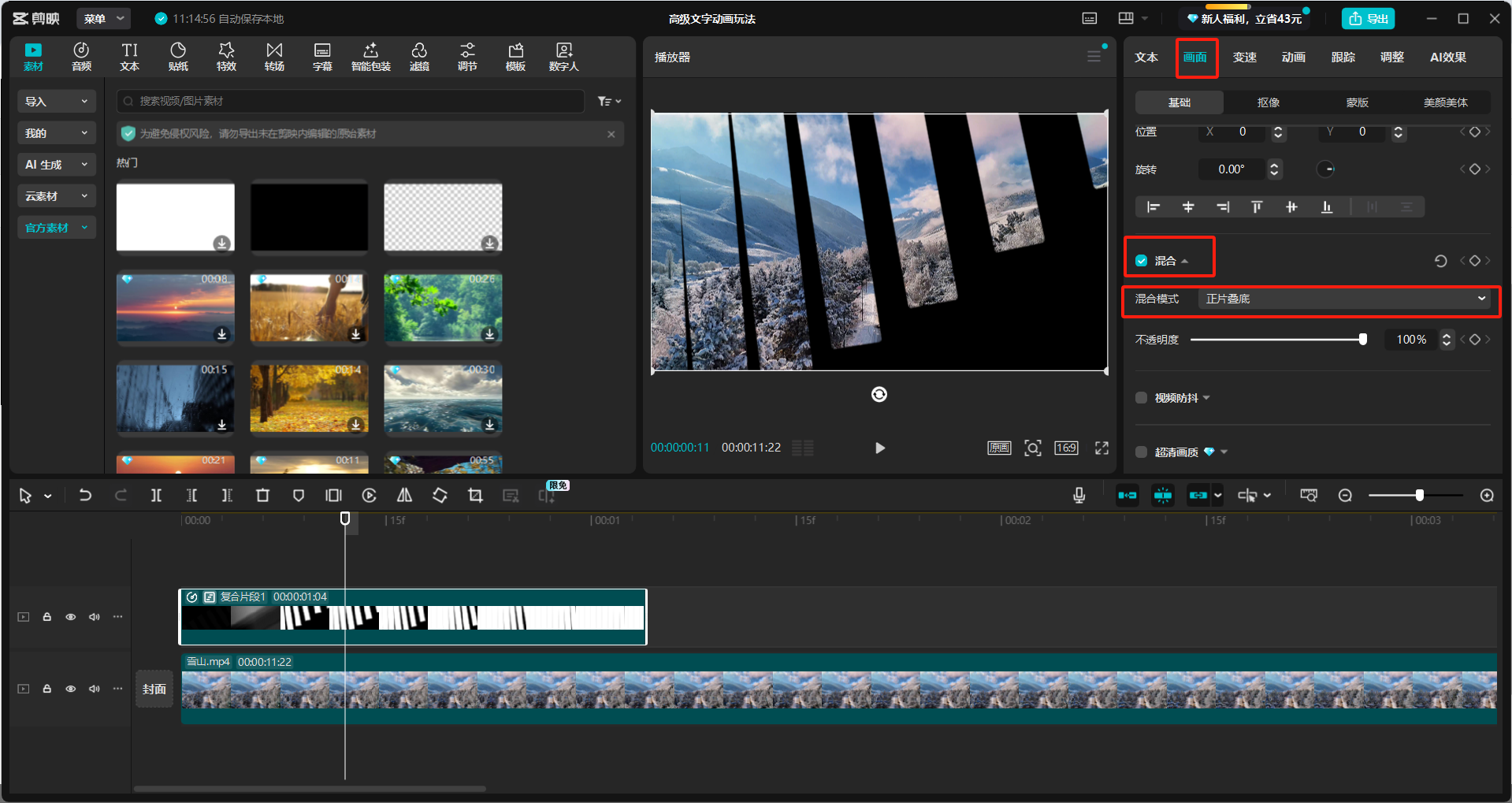Click the 封面 cover button

click(x=154, y=690)
